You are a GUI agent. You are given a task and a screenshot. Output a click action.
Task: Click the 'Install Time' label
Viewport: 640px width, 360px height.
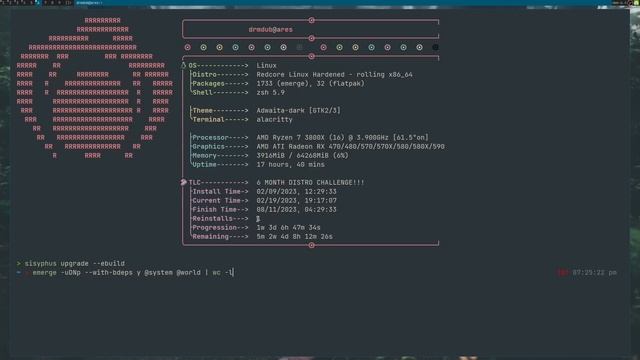pyautogui.click(x=216, y=191)
